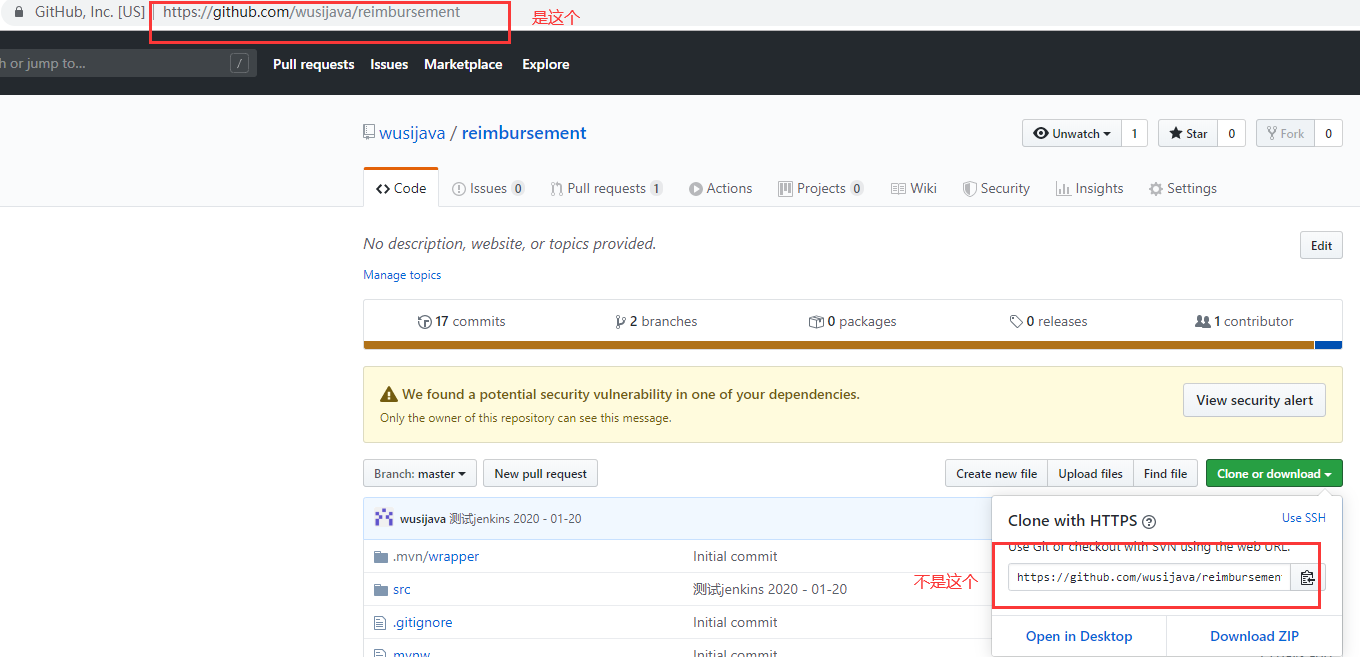Open the Settings tab
1360x657 pixels.
pyautogui.click(x=1183, y=188)
